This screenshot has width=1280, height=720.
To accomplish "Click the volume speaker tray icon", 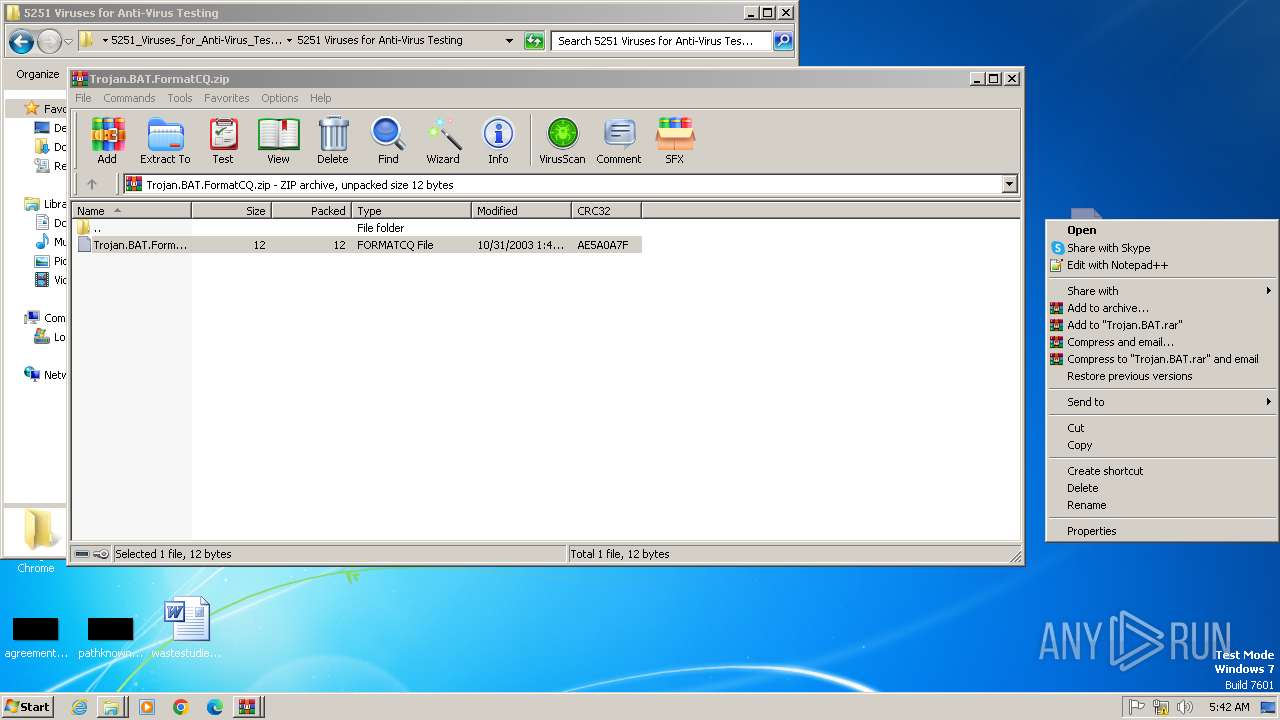I will pyautogui.click(x=1185, y=706).
